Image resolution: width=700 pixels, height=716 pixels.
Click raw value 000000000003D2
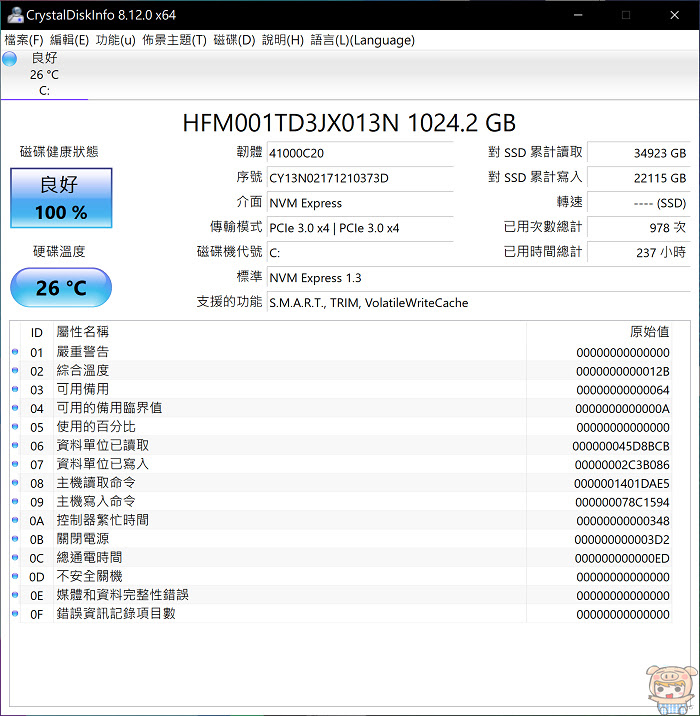tap(622, 540)
